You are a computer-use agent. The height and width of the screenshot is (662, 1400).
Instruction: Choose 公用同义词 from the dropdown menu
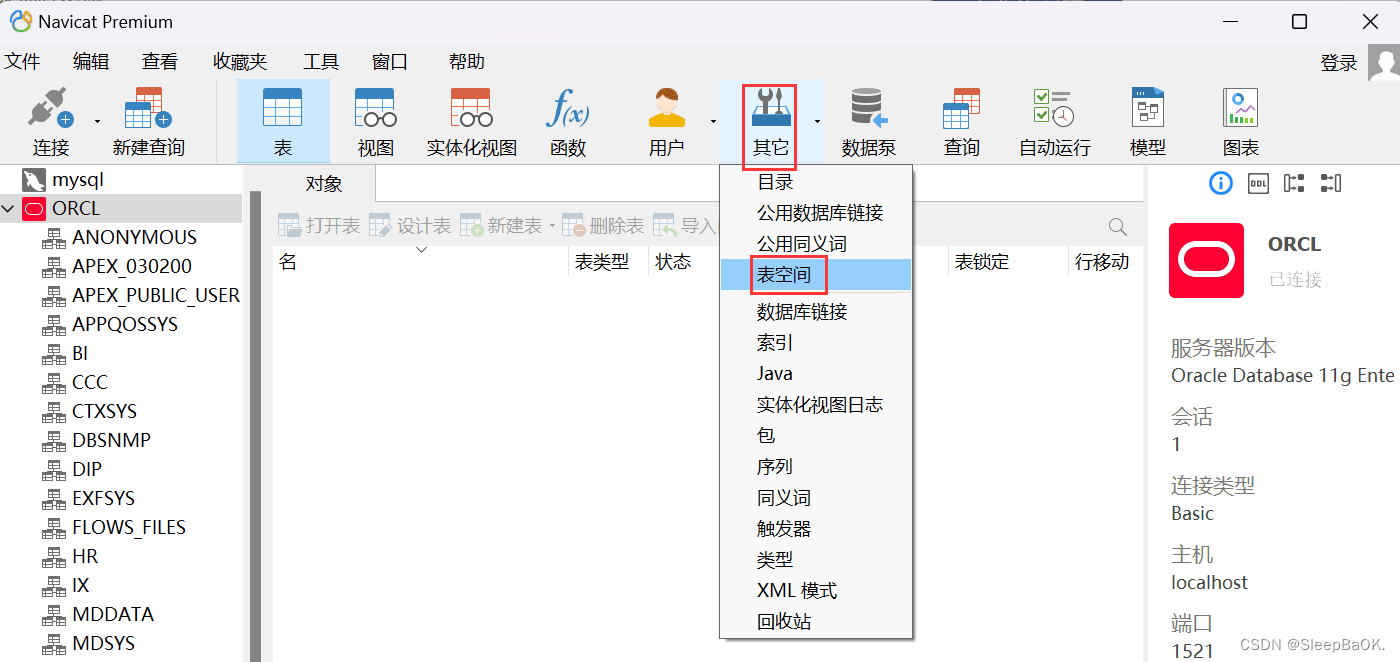(x=816, y=244)
